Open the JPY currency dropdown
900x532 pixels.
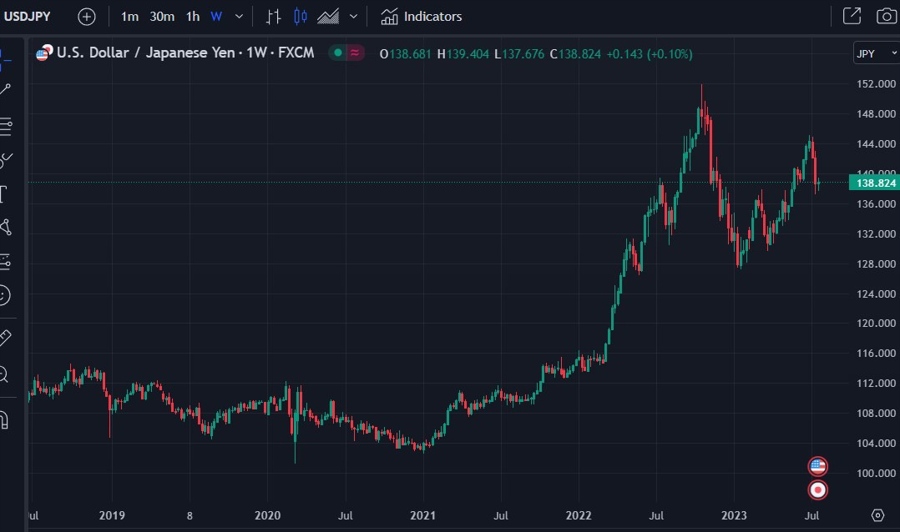point(876,53)
